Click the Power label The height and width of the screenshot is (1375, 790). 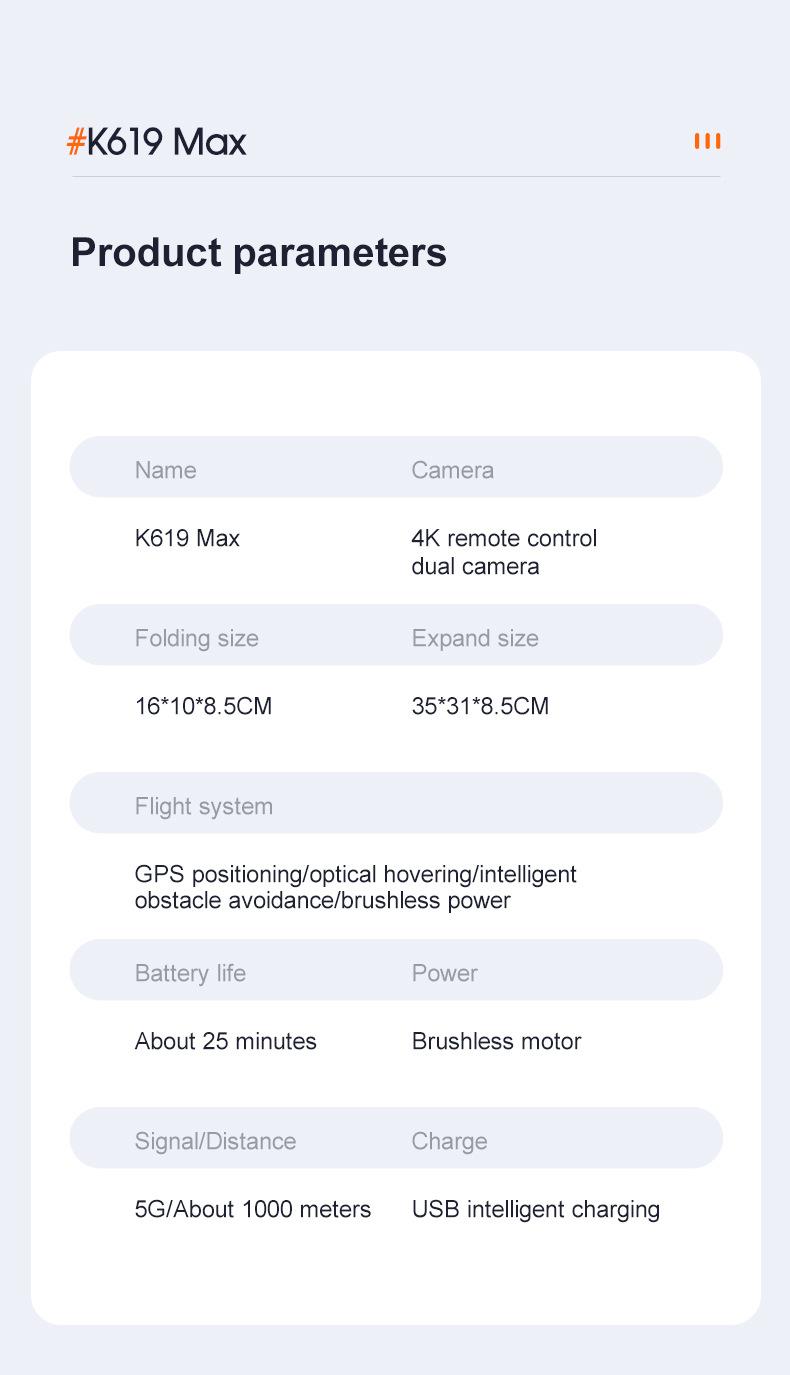(x=444, y=973)
